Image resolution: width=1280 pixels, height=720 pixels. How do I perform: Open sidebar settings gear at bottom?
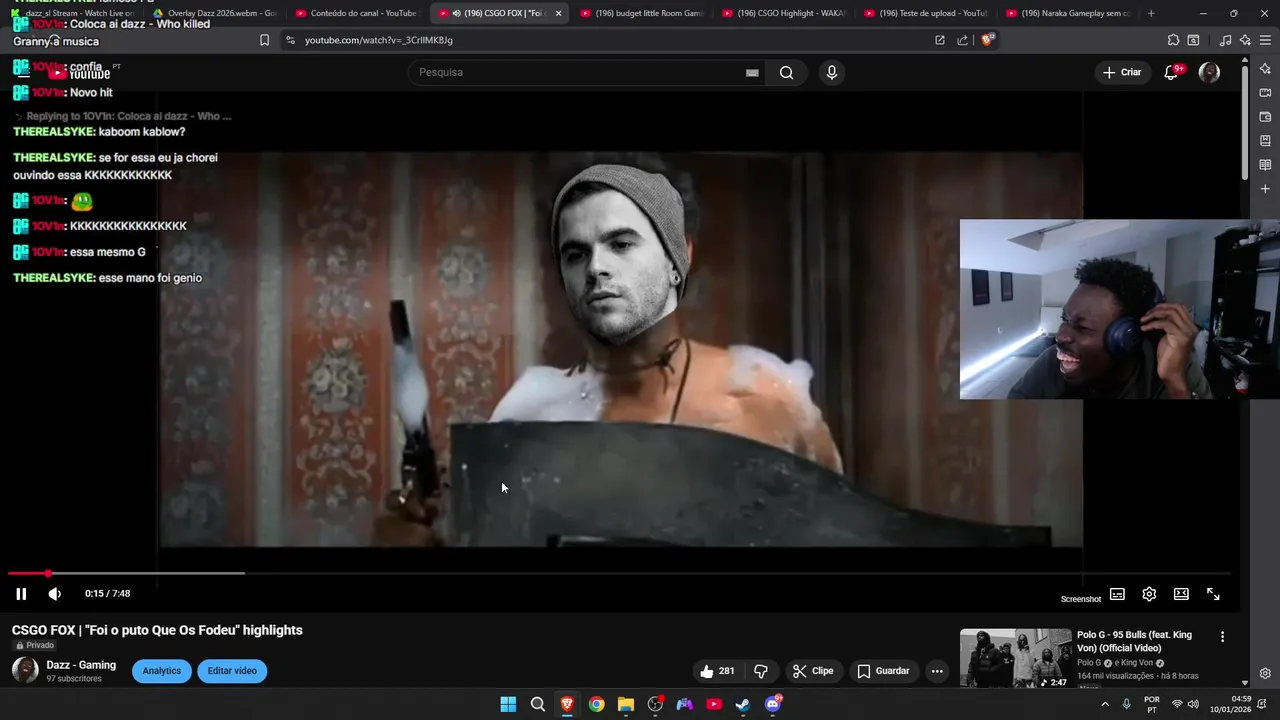click(x=1265, y=673)
